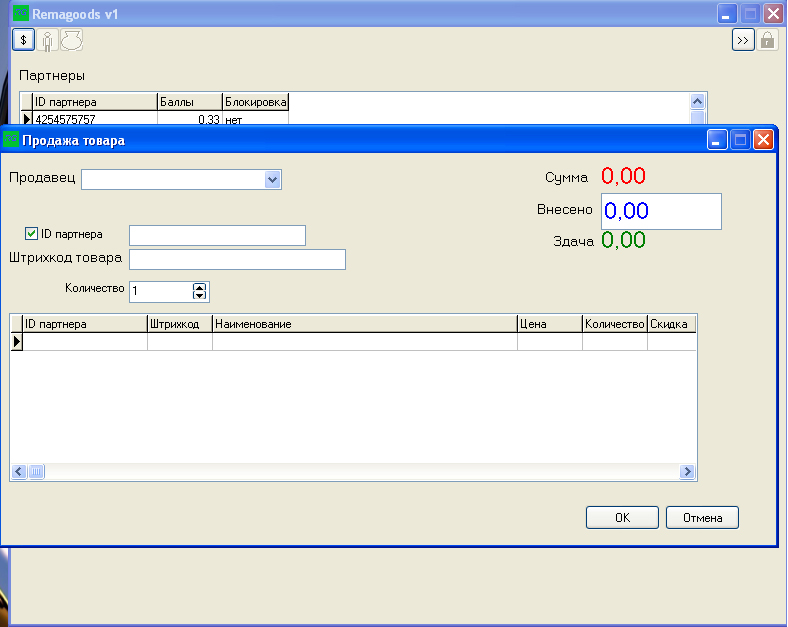Click the Продажа товара title bar icon
Screen dimensions: 788x627
pyautogui.click(x=12, y=140)
